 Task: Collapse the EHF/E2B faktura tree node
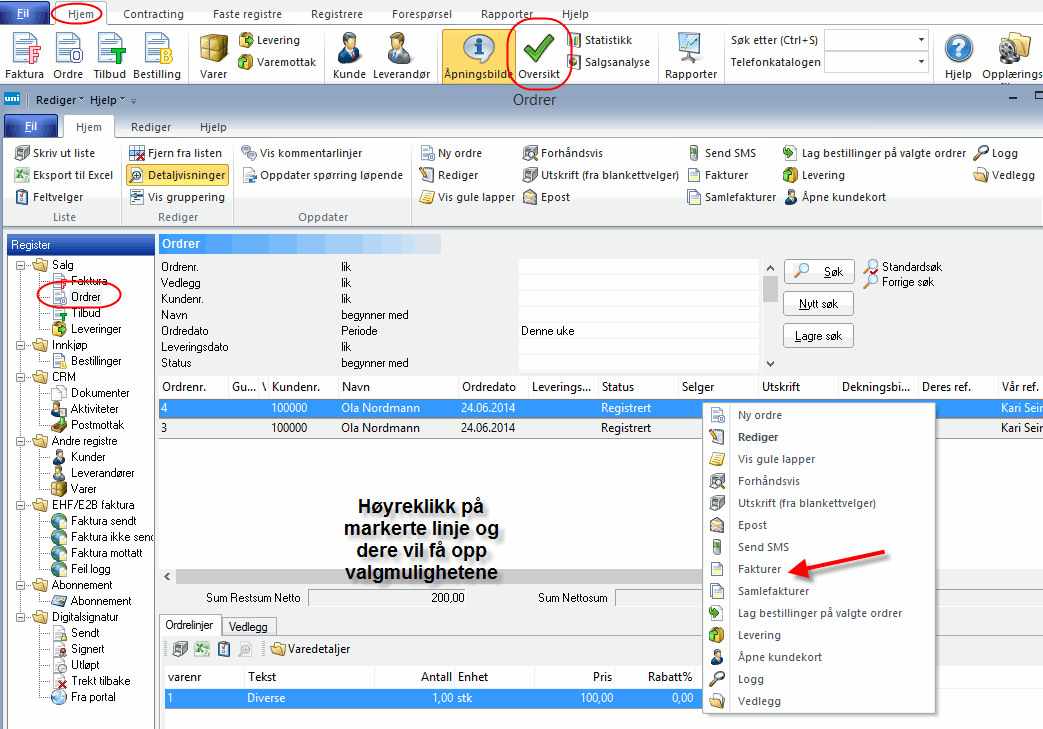(22, 505)
